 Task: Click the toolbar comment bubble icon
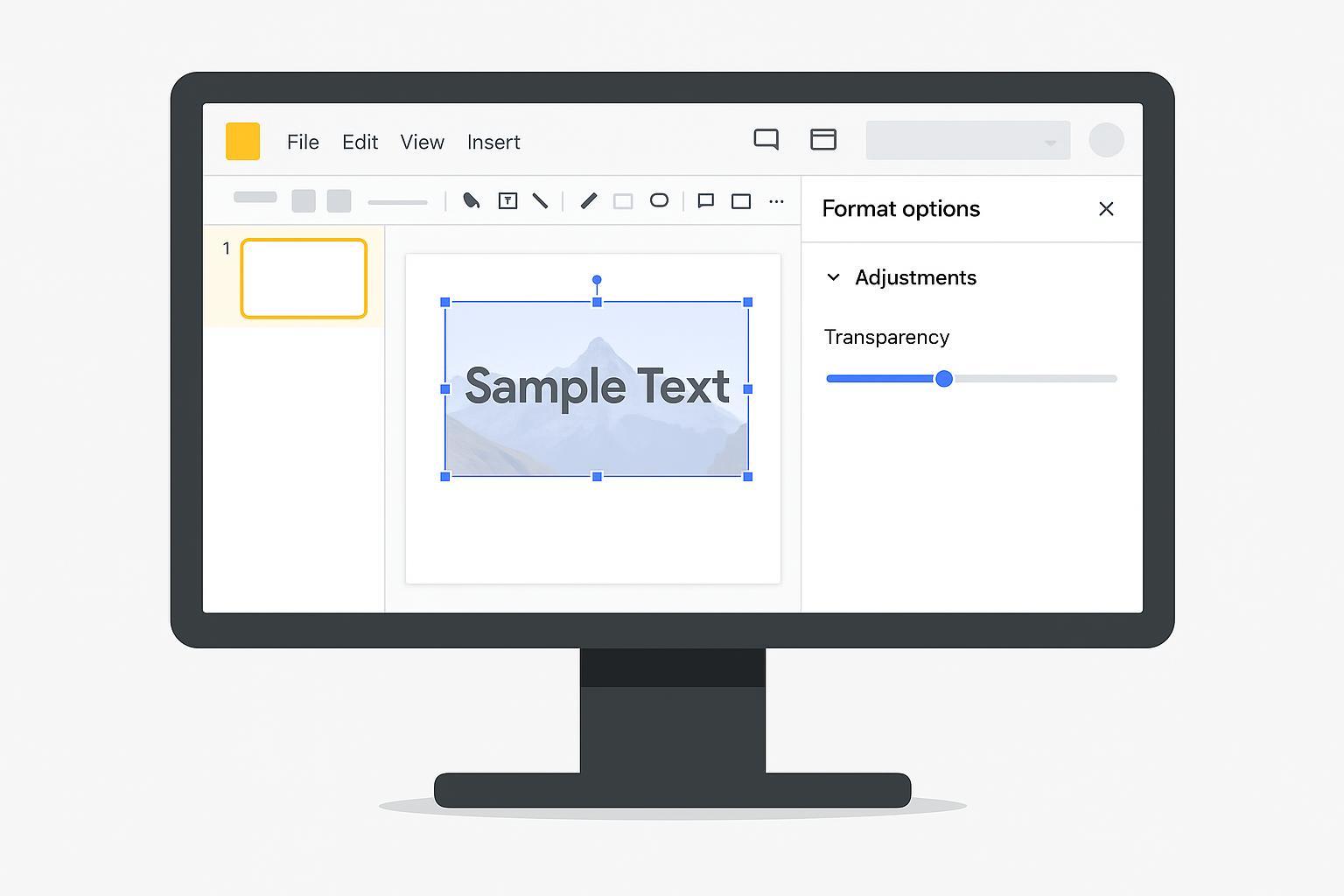coord(705,201)
